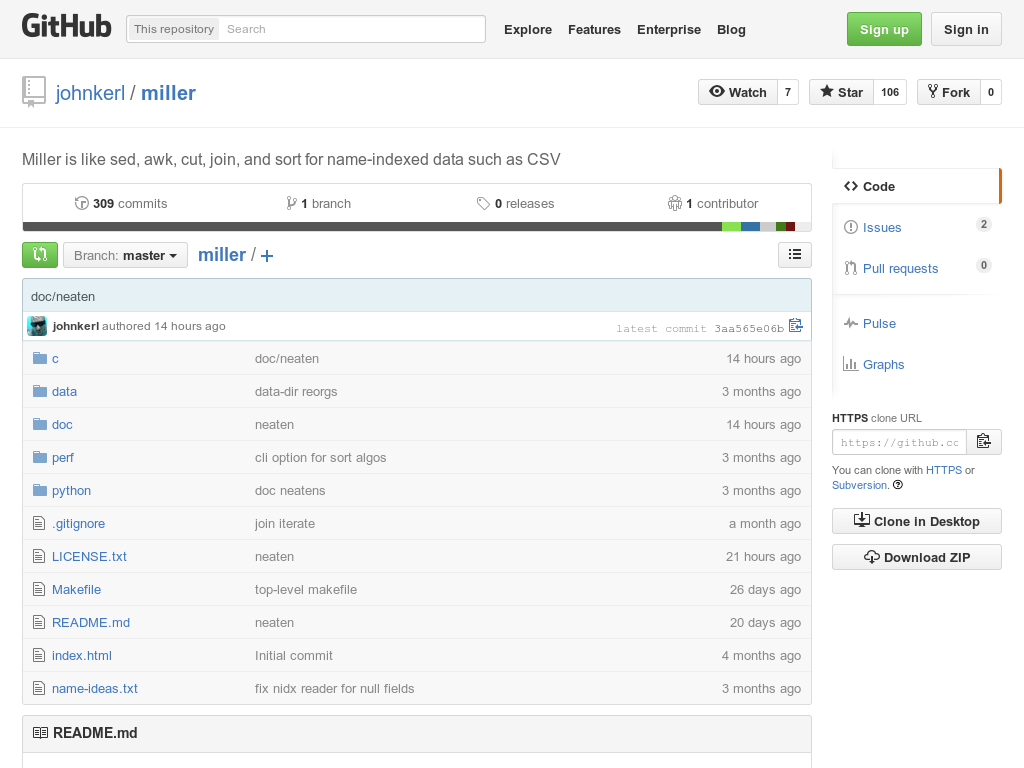This screenshot has height=768, width=1024.
Task: Click the Graphs bar chart icon
Action: coord(850,364)
